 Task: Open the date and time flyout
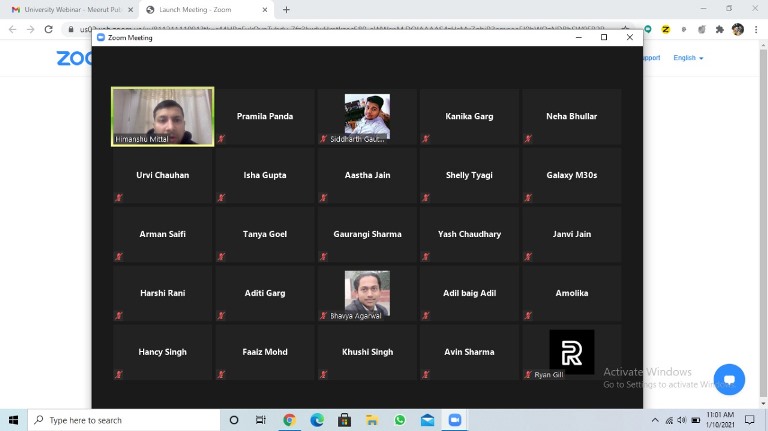pyautogui.click(x=720, y=420)
